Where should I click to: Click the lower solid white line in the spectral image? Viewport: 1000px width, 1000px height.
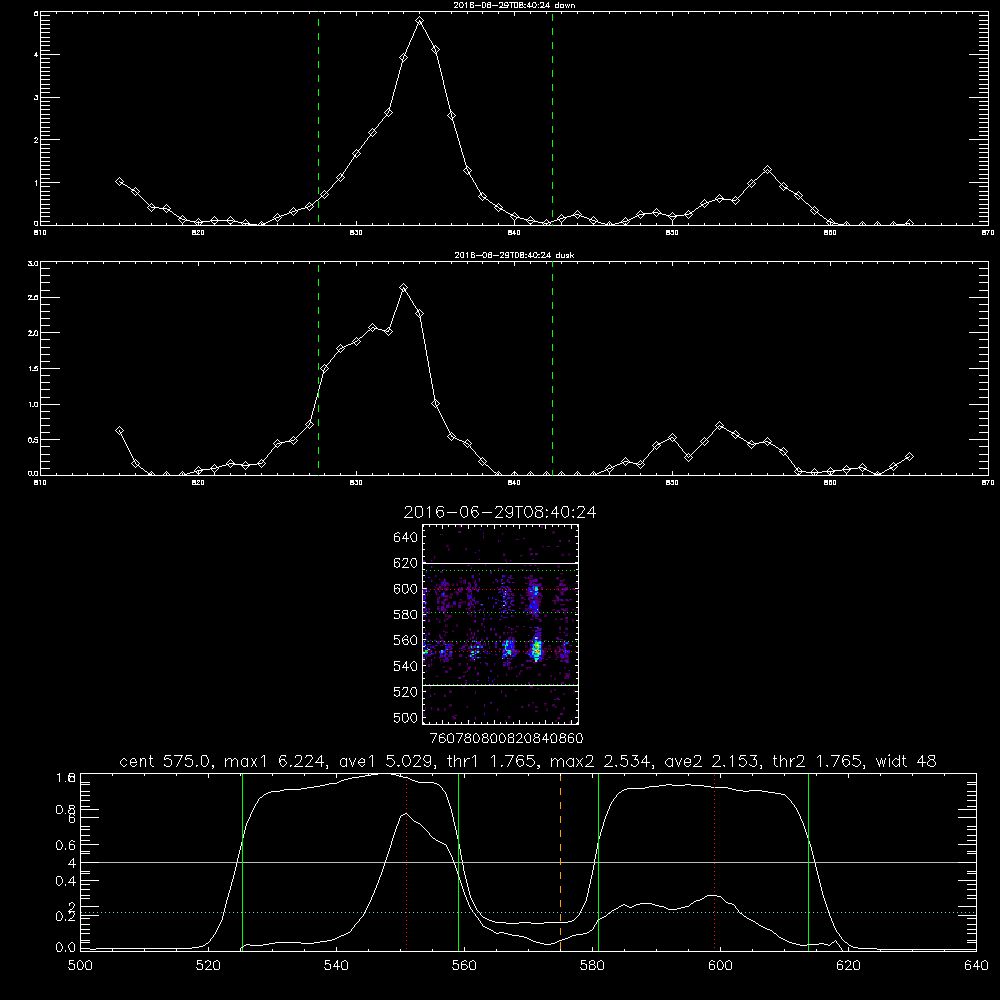coord(501,685)
